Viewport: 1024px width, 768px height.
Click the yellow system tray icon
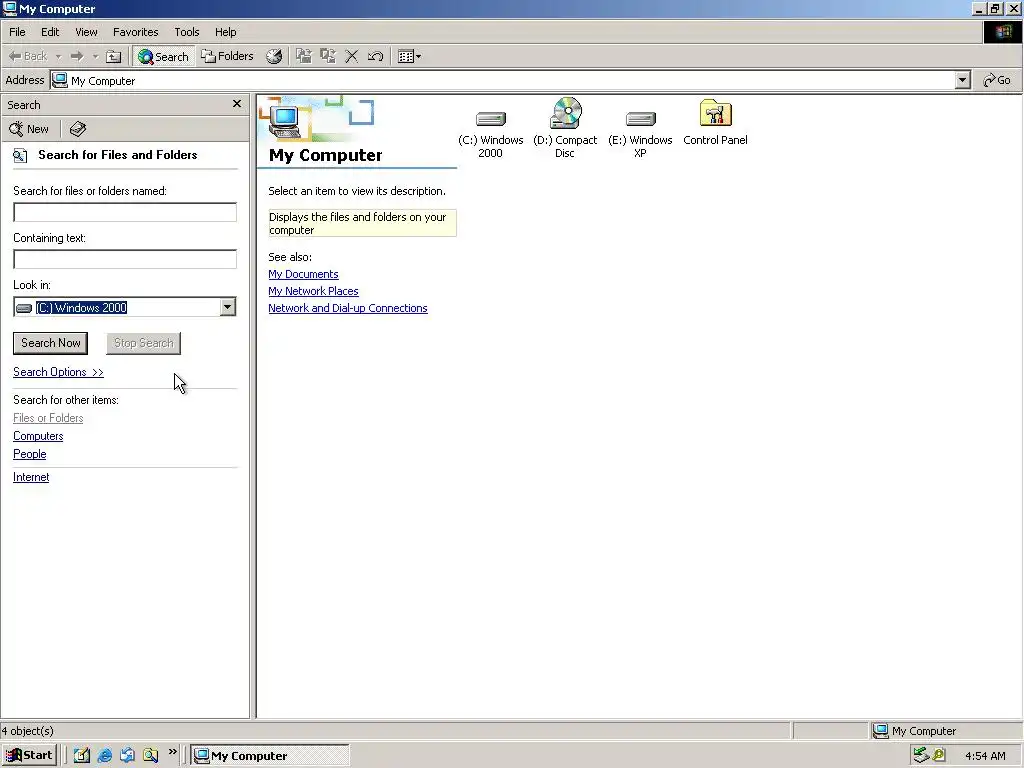point(938,755)
